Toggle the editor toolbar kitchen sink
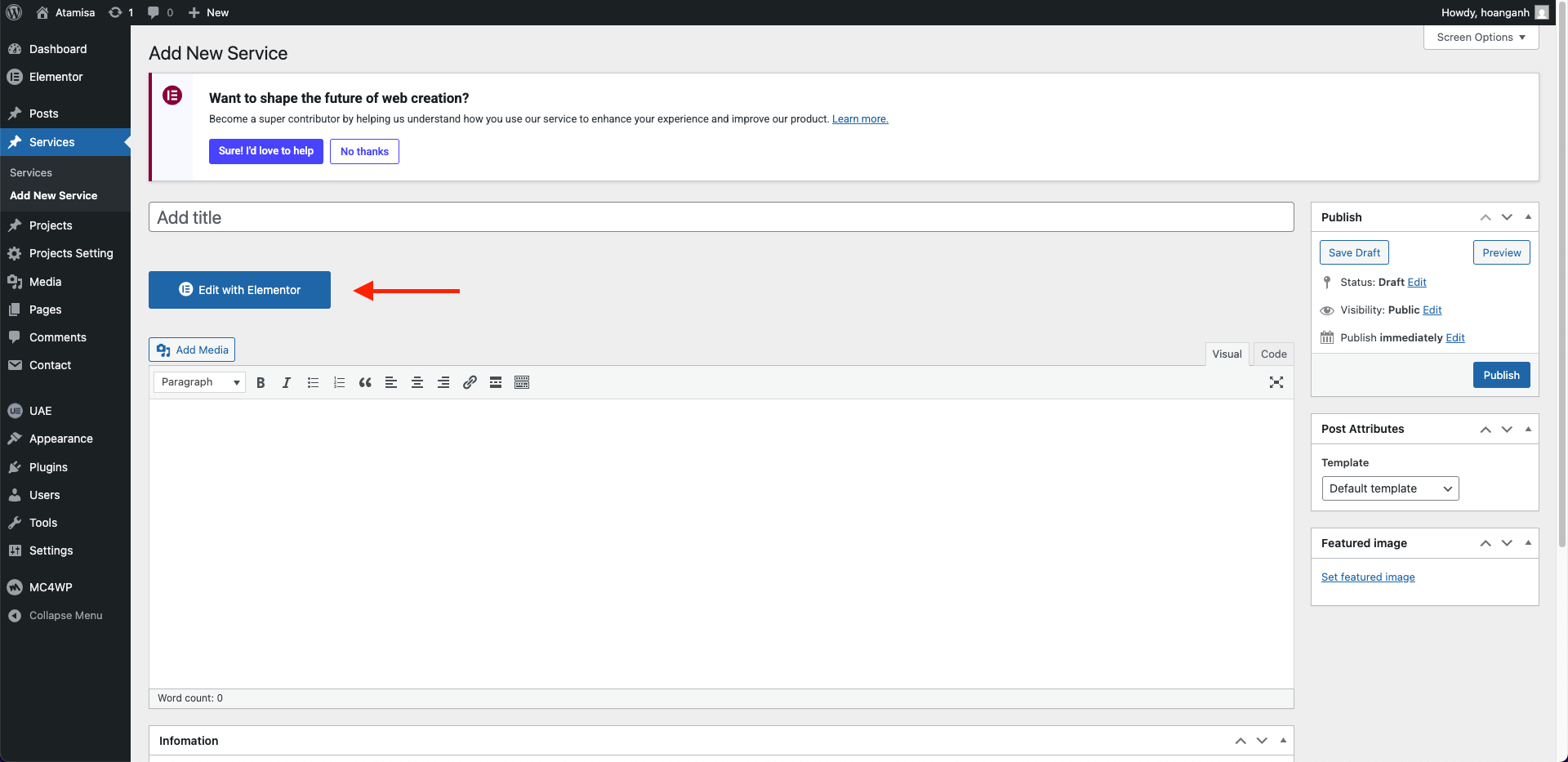This screenshot has height=762, width=1568. (x=522, y=382)
